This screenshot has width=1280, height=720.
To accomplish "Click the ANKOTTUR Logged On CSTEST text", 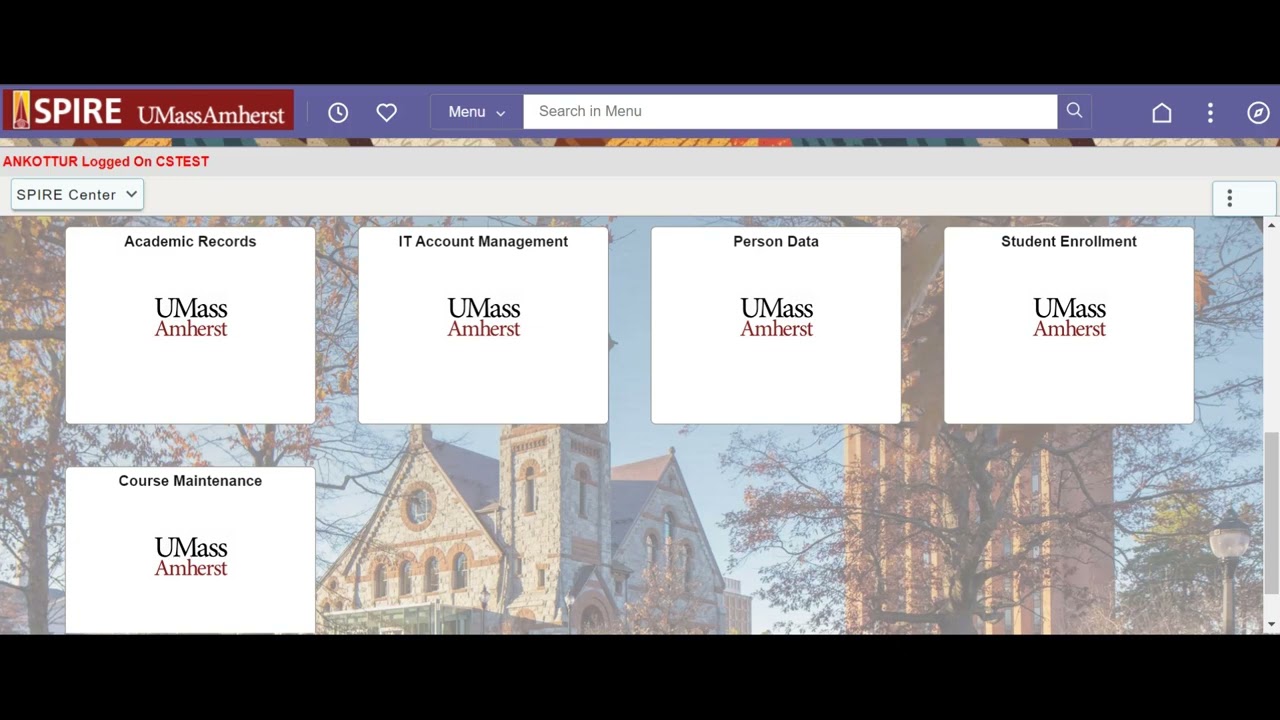I will pyautogui.click(x=106, y=161).
